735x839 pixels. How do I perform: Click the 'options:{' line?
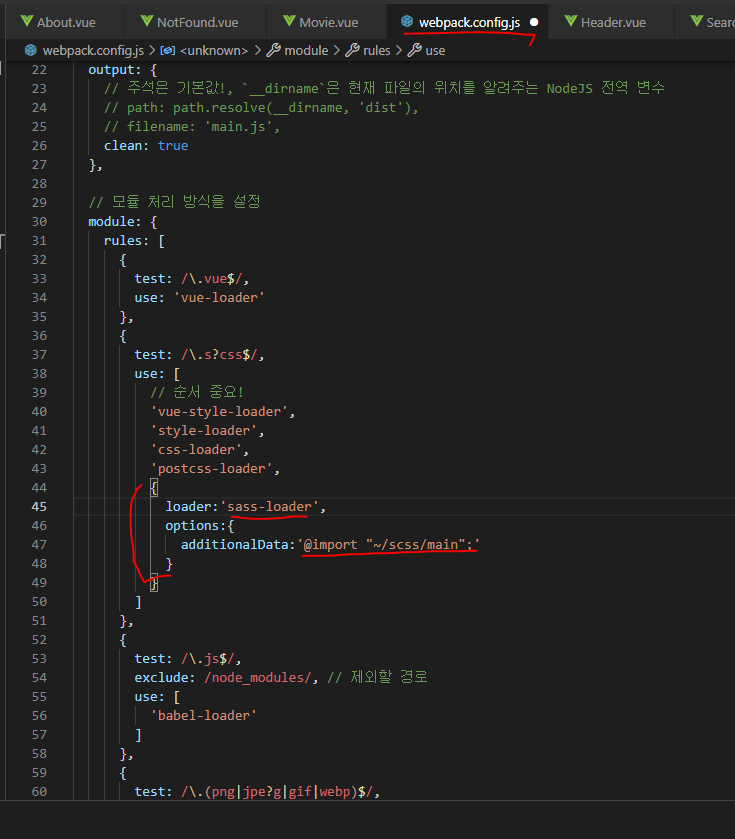click(200, 526)
